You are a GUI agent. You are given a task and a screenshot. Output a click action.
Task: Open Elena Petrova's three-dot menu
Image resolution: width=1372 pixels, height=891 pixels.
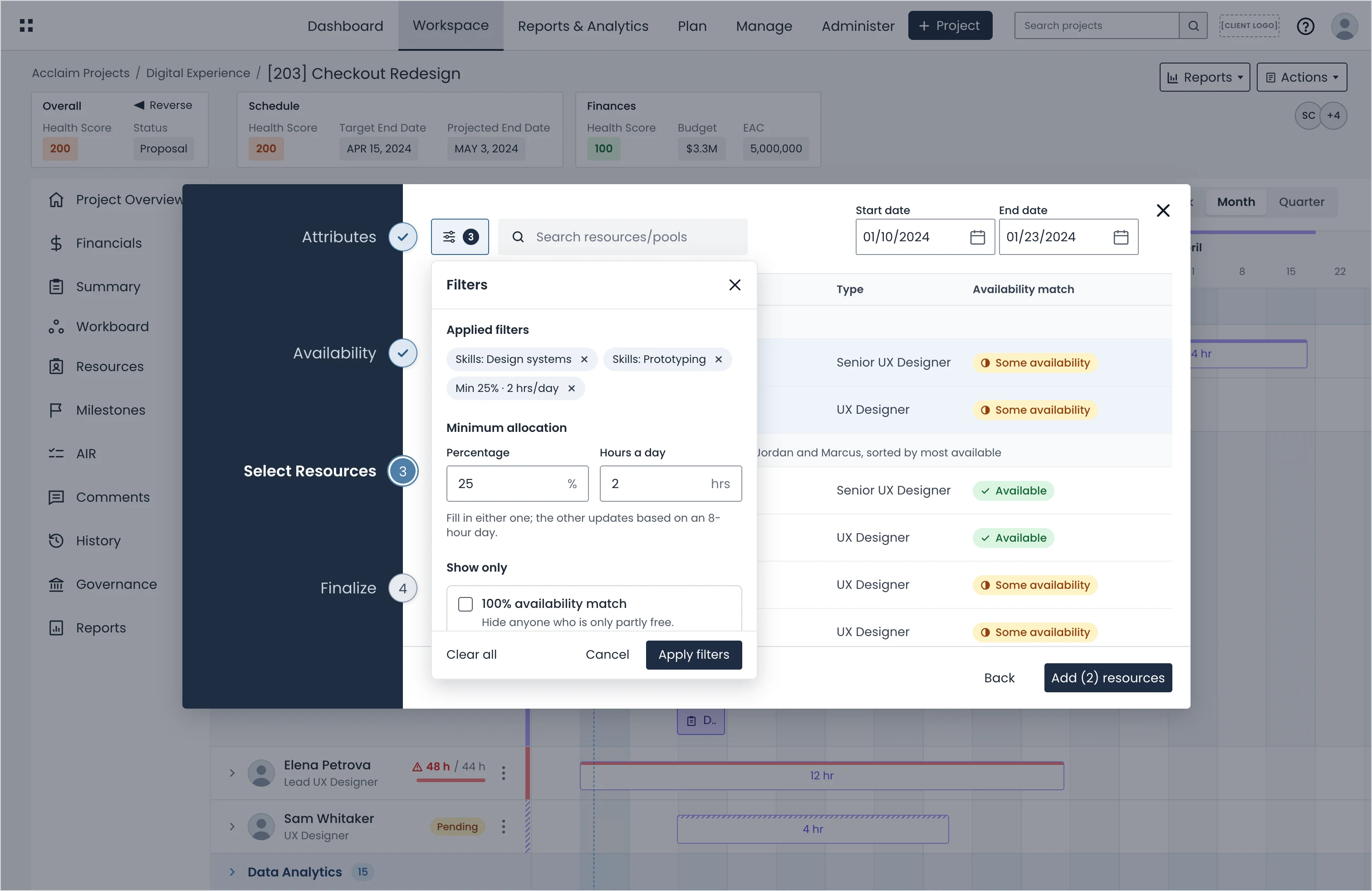503,773
